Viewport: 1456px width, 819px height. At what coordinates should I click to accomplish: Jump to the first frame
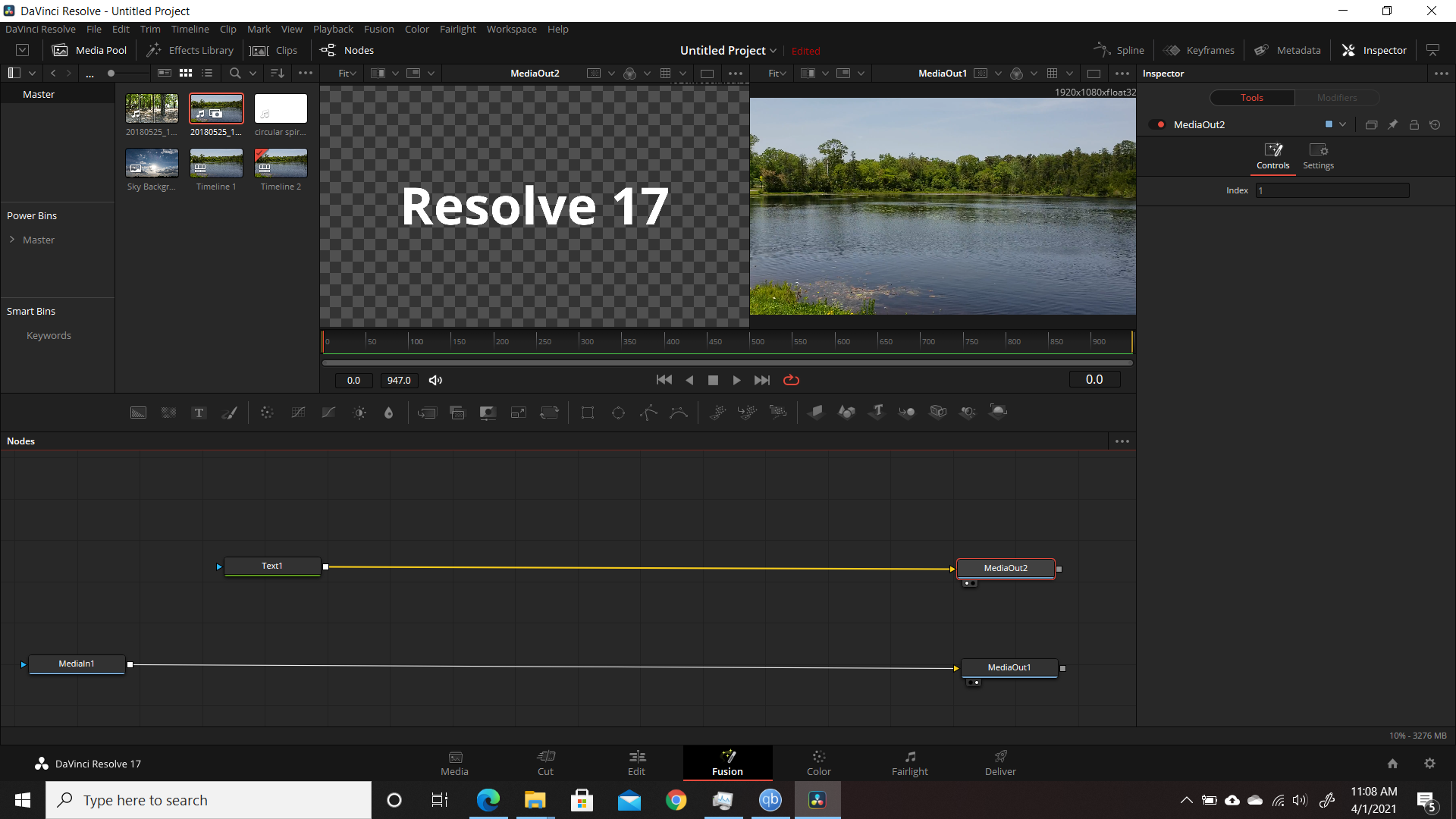(664, 380)
